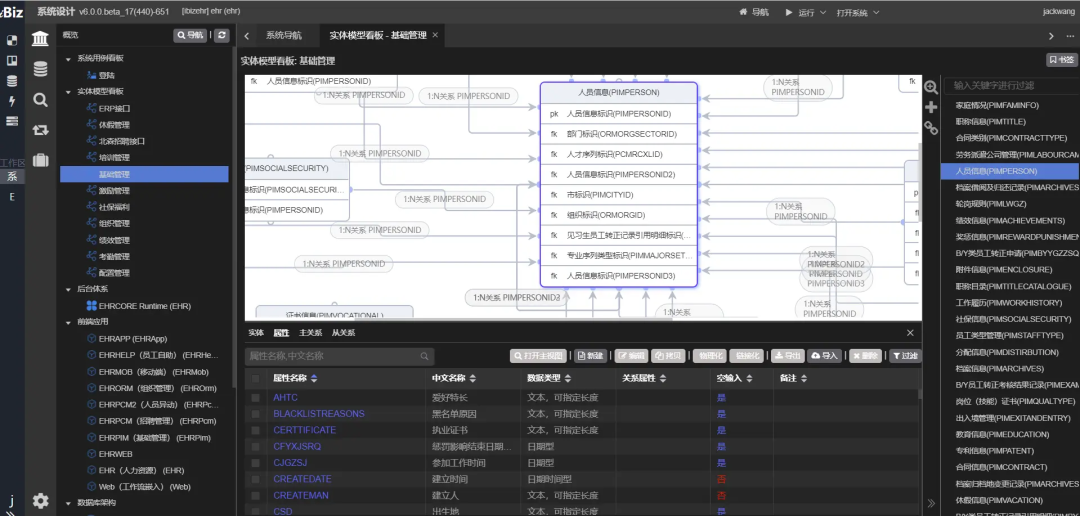Switch to the 系统导航 tab
Viewport: 1080px width, 516px height.
point(283,35)
